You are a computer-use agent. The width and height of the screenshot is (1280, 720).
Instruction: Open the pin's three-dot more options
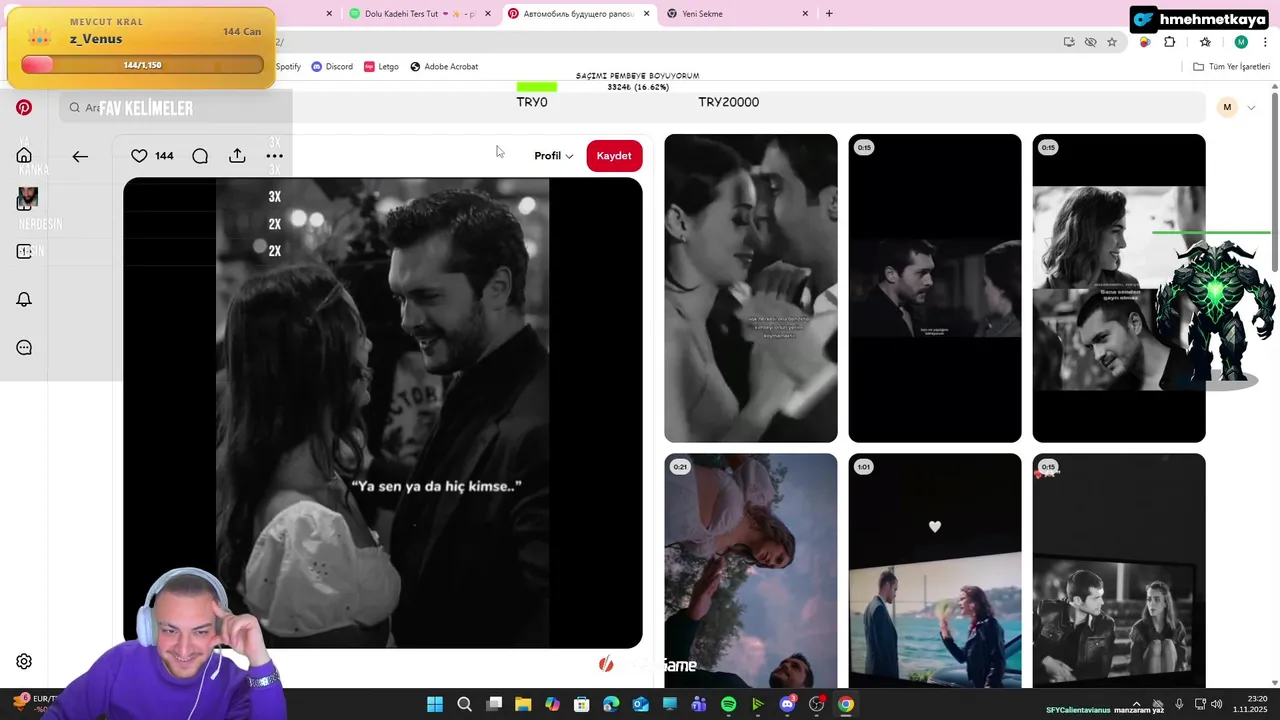(x=274, y=156)
